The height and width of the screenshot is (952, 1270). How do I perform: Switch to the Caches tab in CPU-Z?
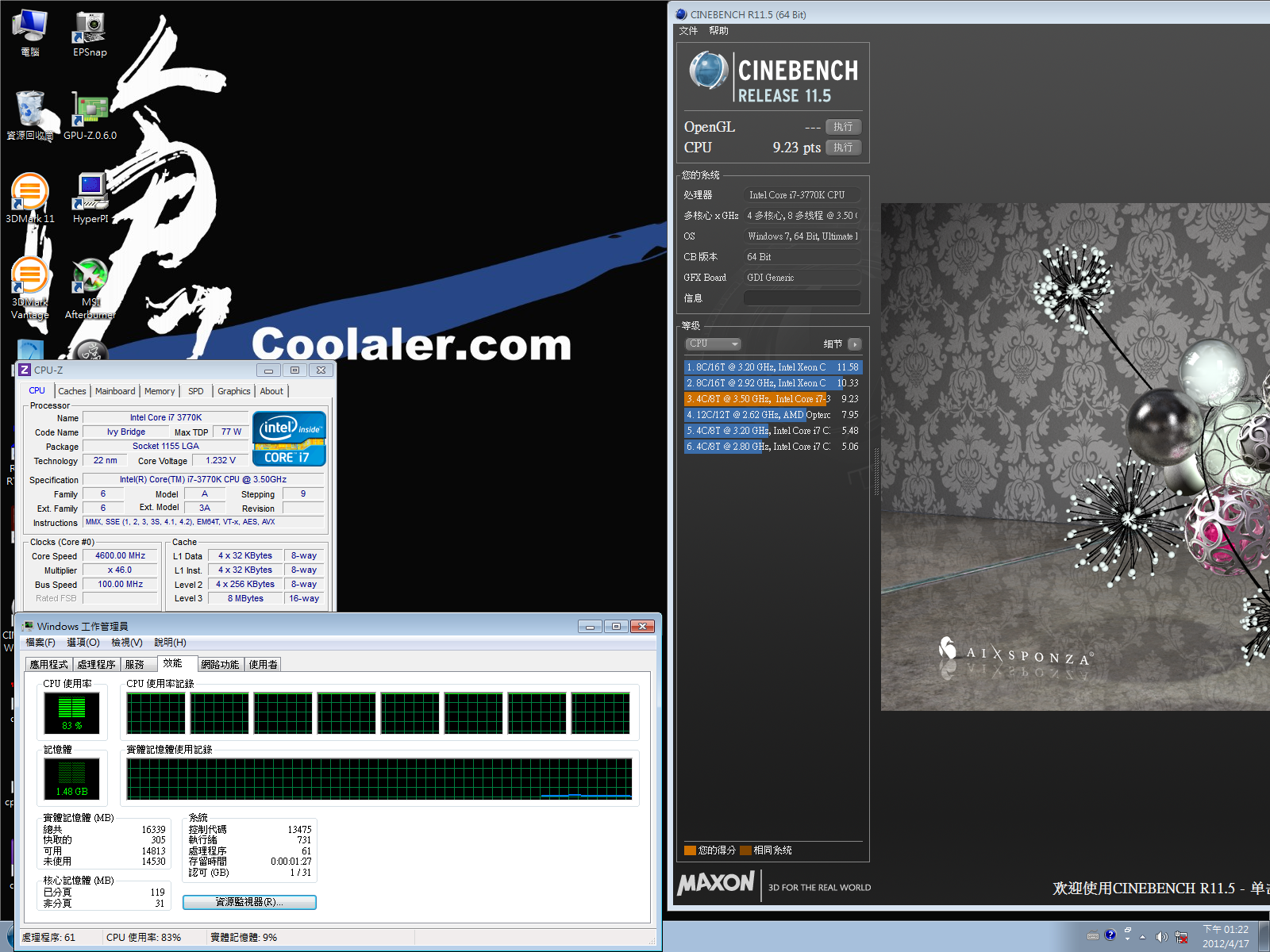tap(72, 391)
